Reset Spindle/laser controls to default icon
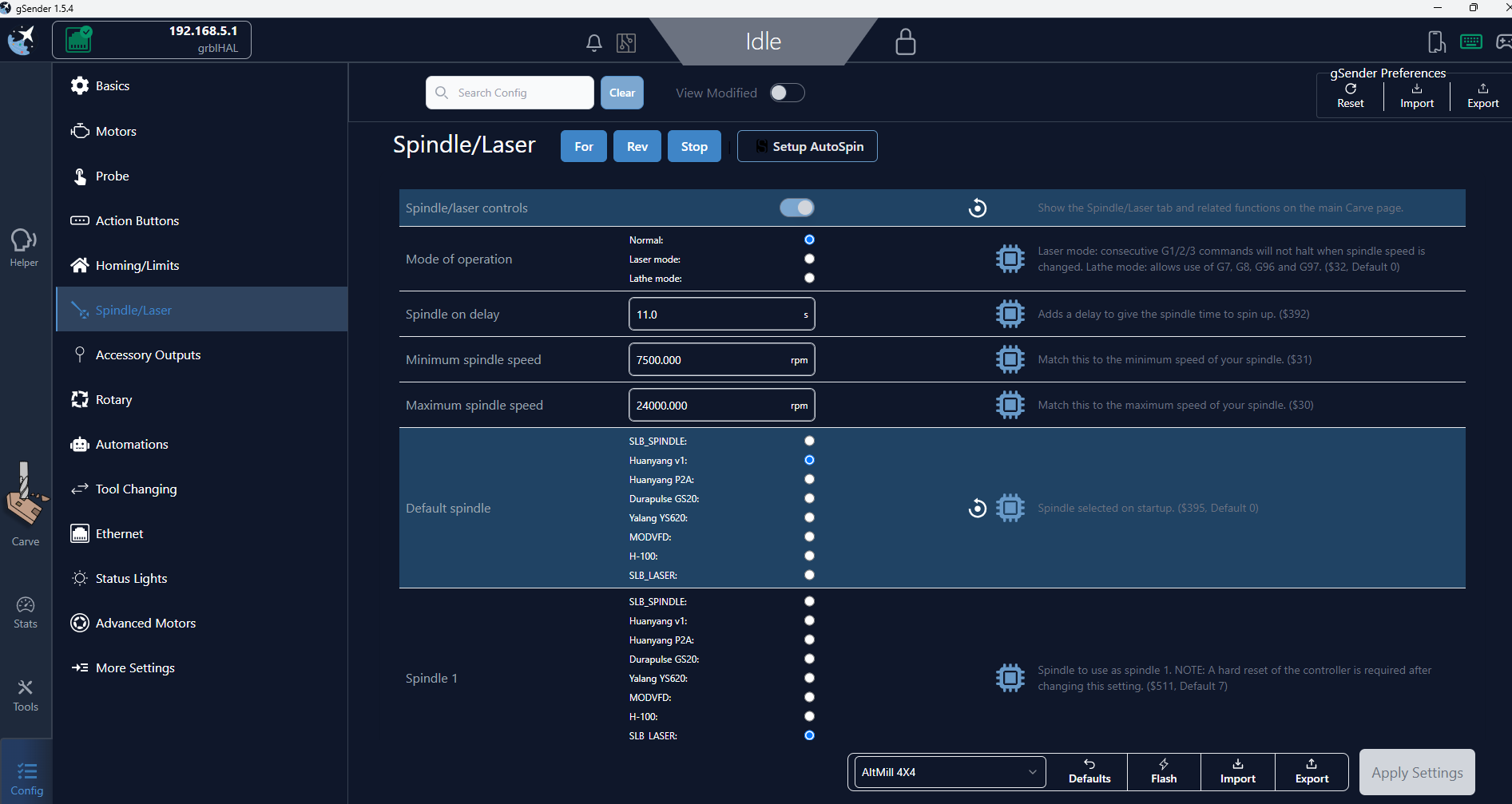The height and width of the screenshot is (804, 1512). [x=977, y=208]
